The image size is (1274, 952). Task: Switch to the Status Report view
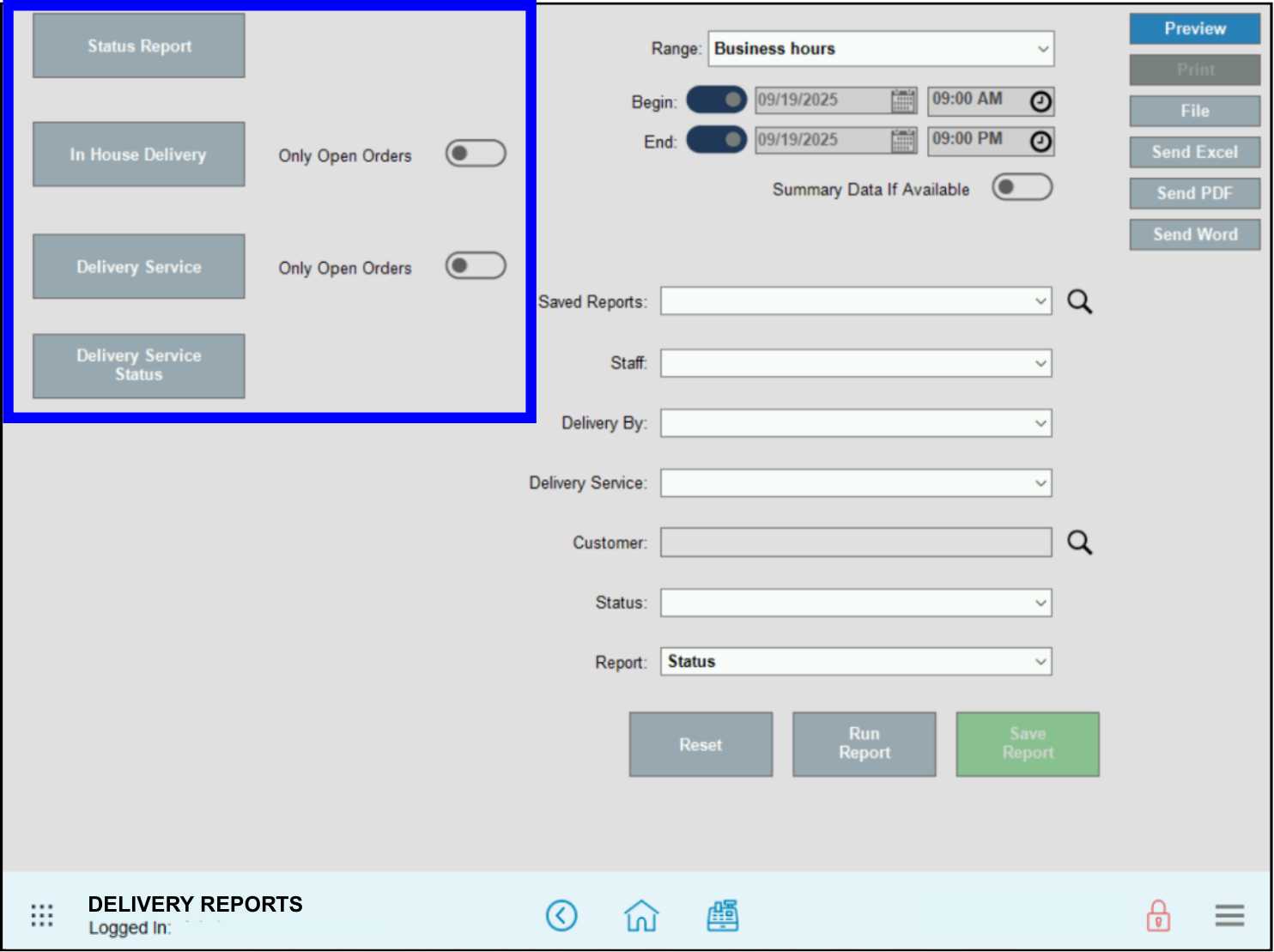tap(138, 45)
